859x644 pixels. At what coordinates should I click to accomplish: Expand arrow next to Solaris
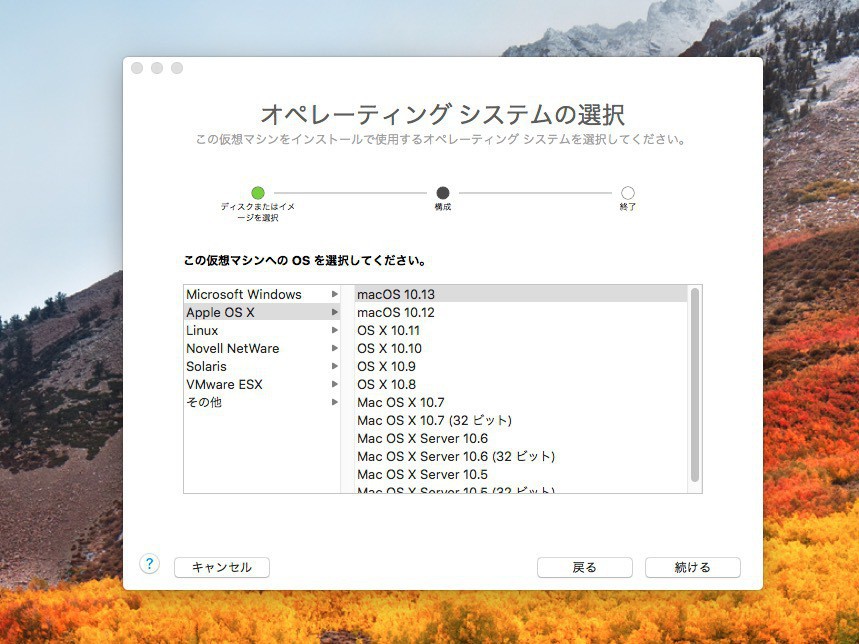coord(334,366)
